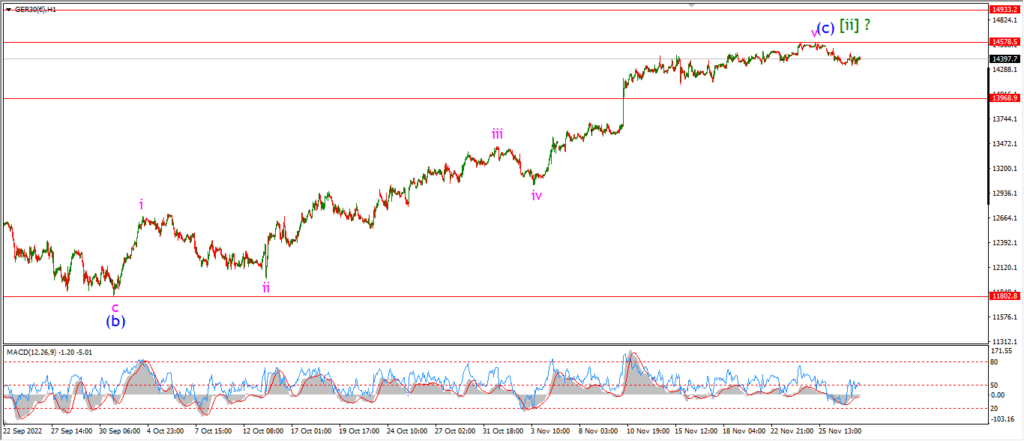
Task: Select the magenta i wave label
Action: click(x=141, y=204)
